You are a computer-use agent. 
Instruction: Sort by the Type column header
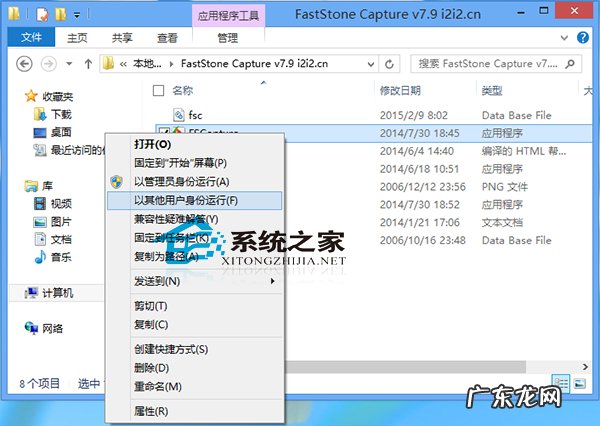tap(492, 91)
